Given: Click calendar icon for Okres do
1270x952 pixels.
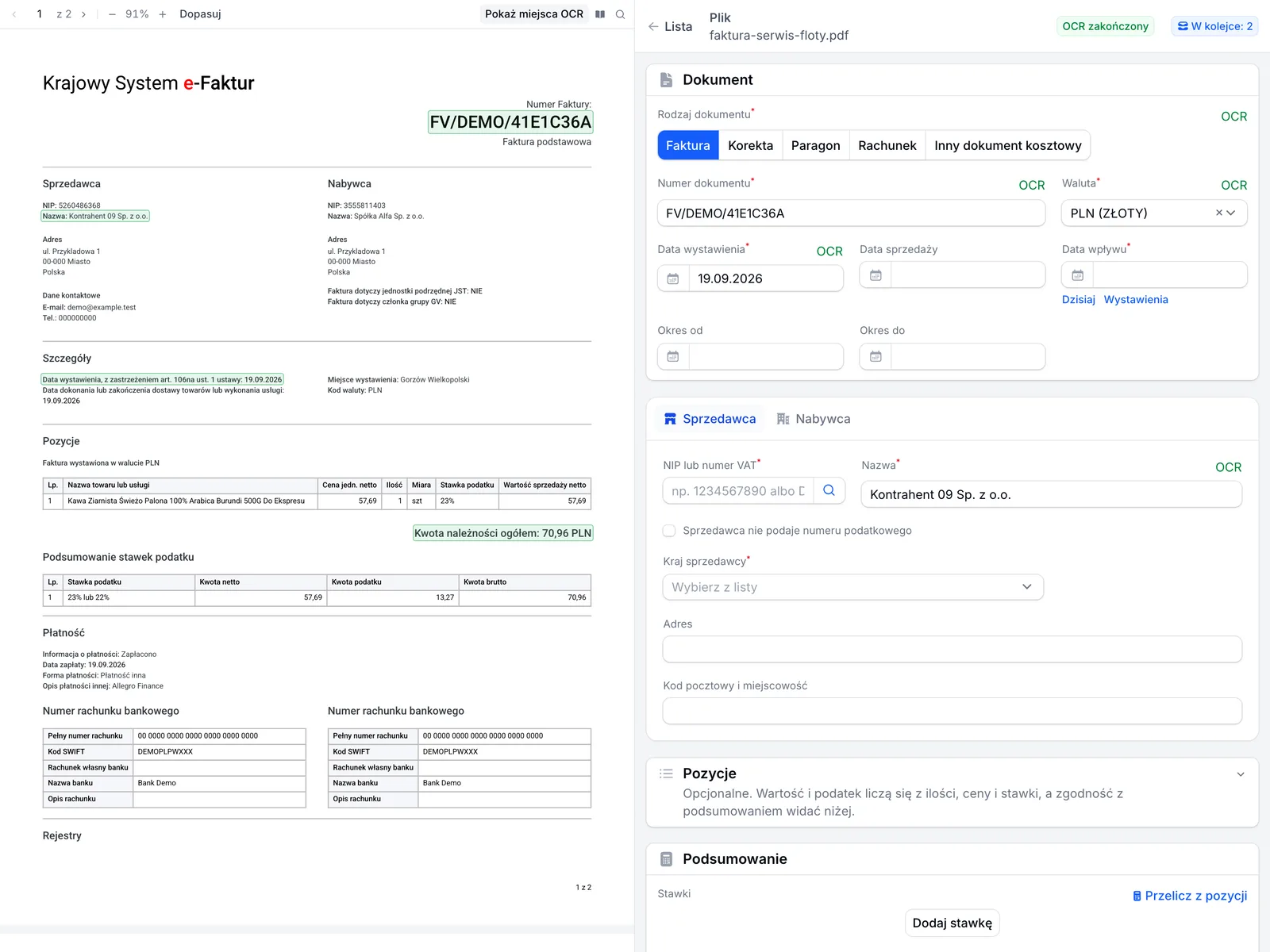Looking at the screenshot, I should click(876, 356).
